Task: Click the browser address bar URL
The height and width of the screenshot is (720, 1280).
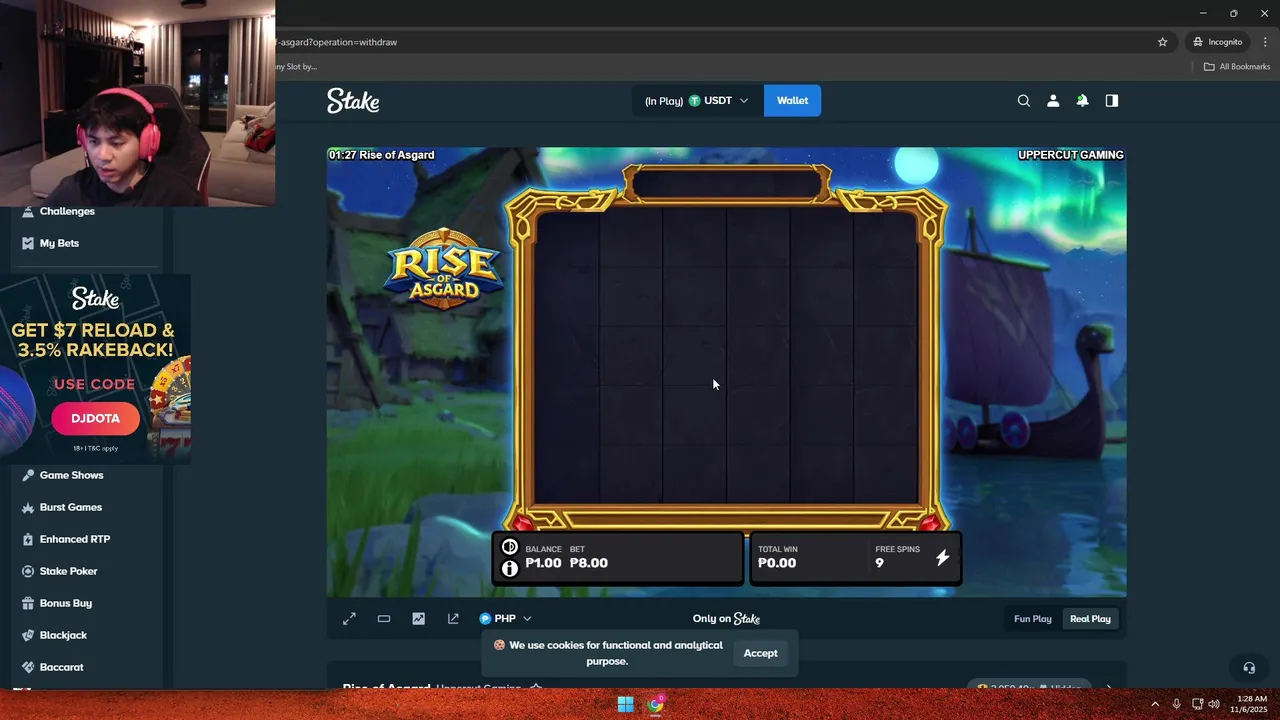Action: coord(336,42)
